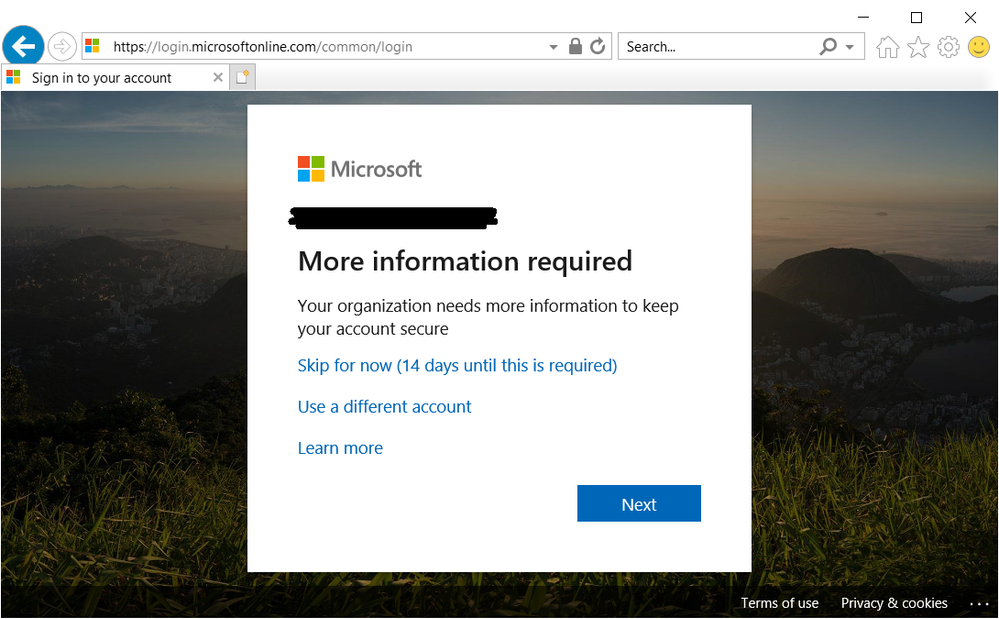
Task: Click the browser Forward arrow button
Action: pos(62,46)
